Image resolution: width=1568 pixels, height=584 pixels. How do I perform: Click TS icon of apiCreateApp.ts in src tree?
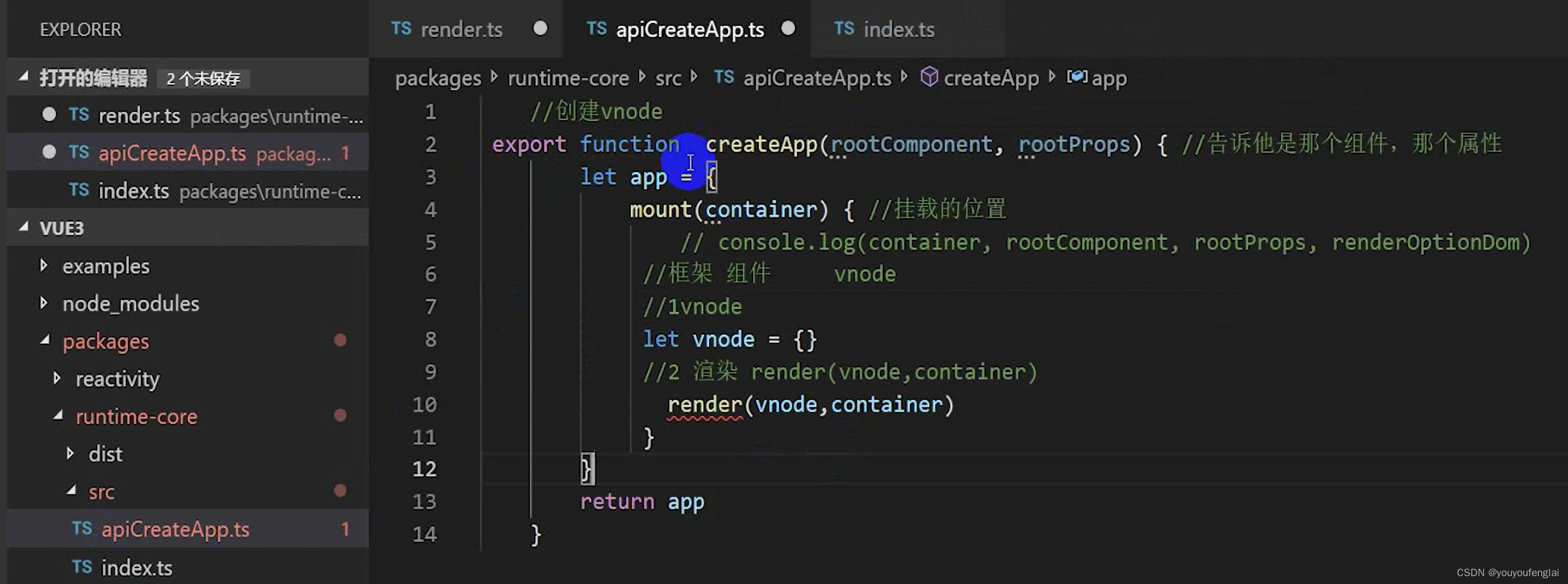coord(81,528)
